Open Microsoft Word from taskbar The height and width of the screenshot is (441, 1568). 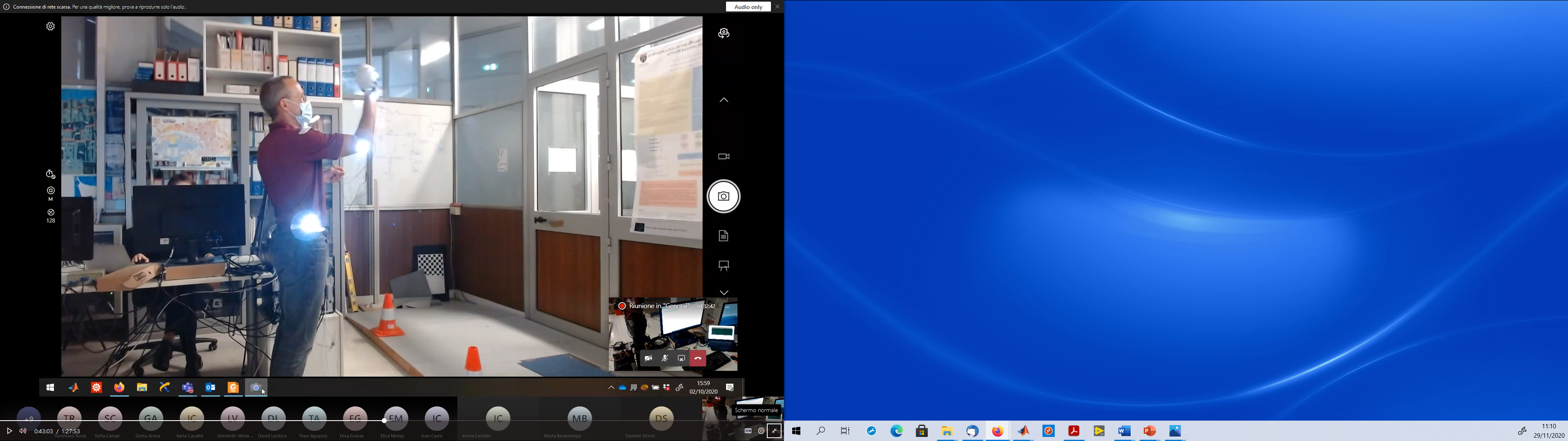(1124, 431)
